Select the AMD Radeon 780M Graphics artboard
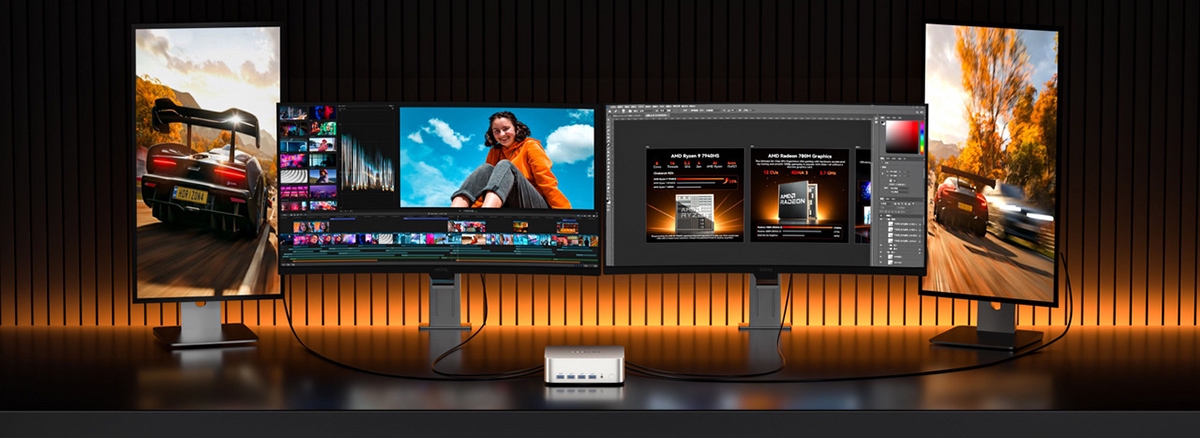 (x=799, y=195)
